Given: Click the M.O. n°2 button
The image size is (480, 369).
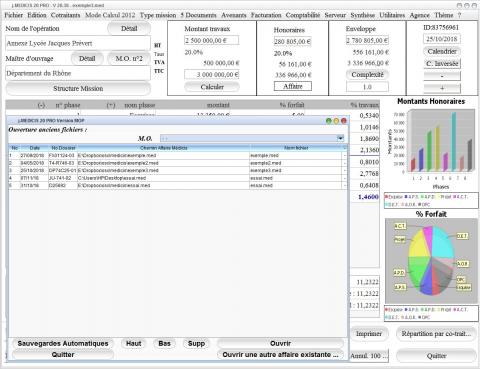Looking at the screenshot, I should click(129, 59).
